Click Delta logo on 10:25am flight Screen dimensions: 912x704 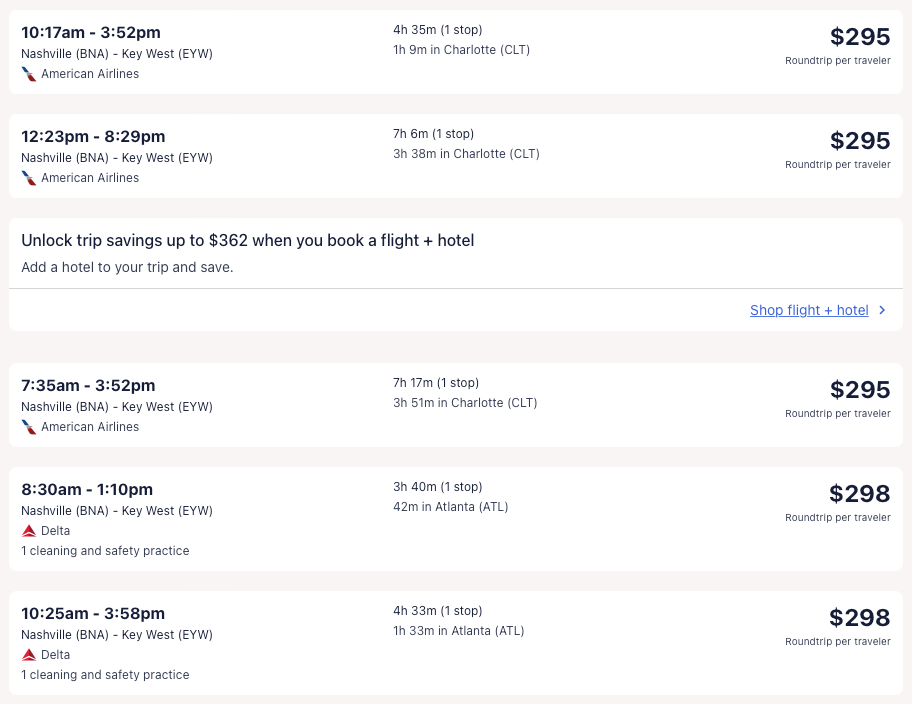coord(29,655)
